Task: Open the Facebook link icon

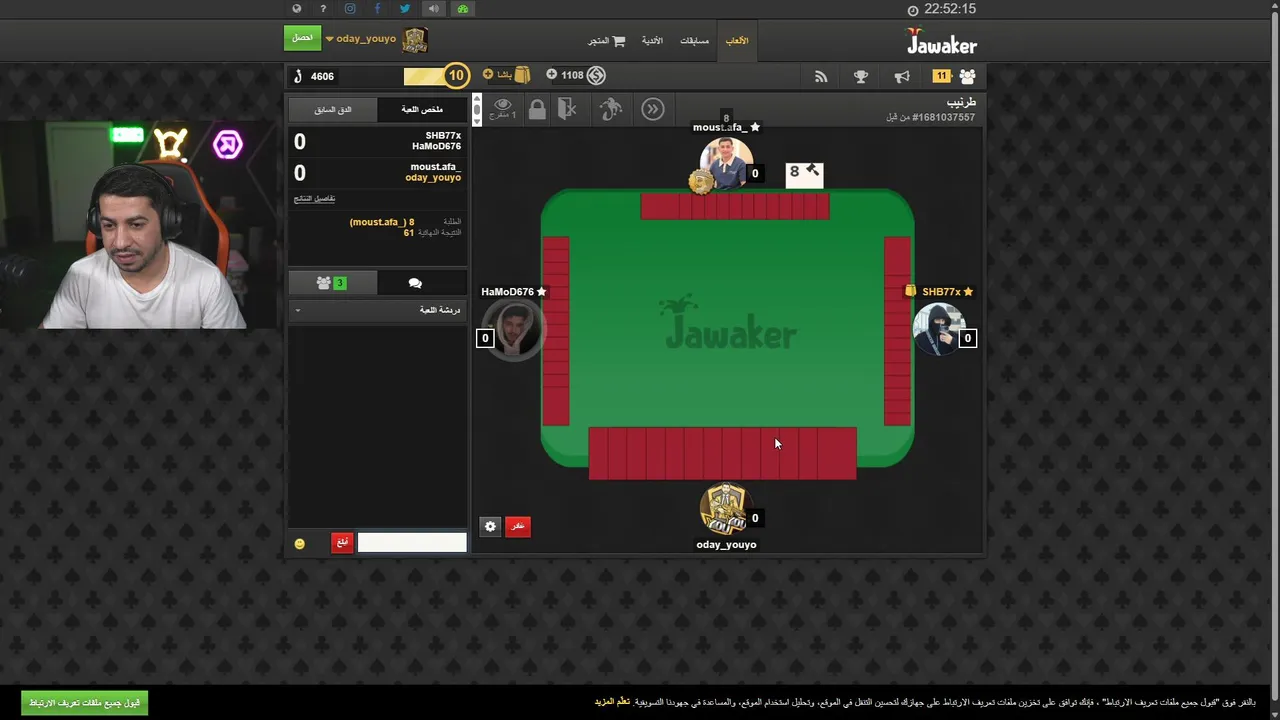Action: pos(377,9)
